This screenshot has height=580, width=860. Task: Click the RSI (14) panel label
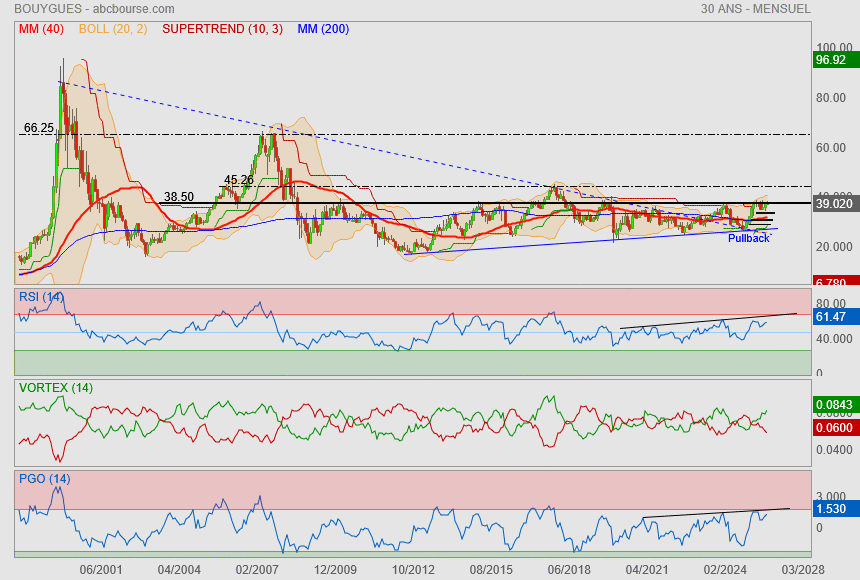[x=41, y=298]
